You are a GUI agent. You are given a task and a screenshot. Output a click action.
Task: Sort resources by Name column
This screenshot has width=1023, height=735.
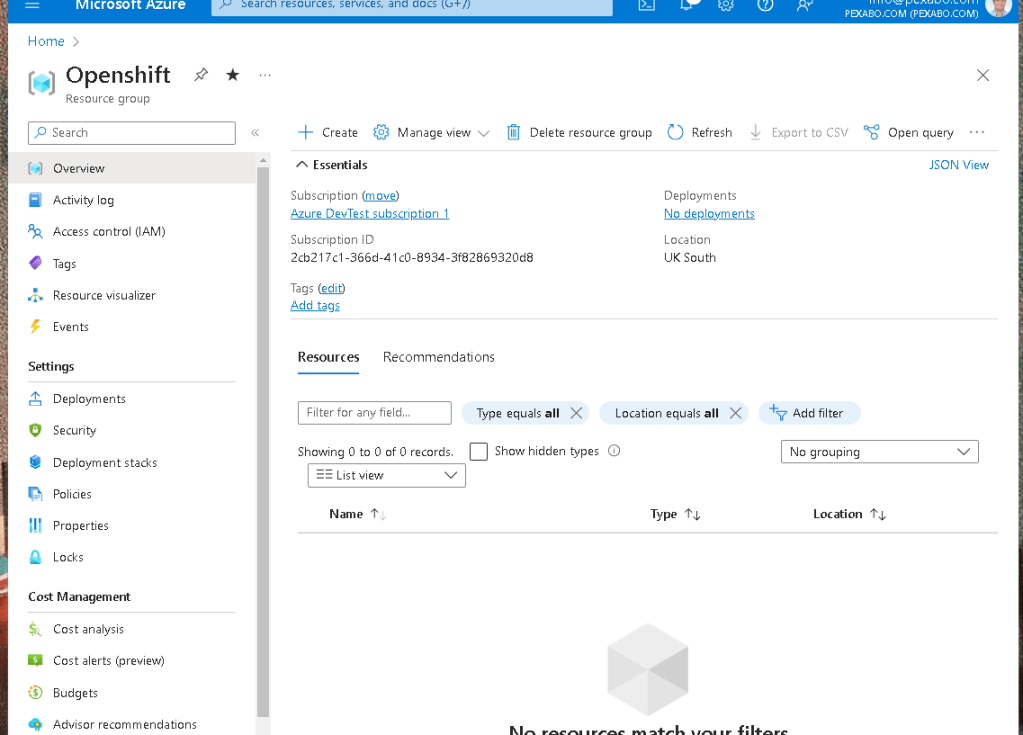(358, 514)
